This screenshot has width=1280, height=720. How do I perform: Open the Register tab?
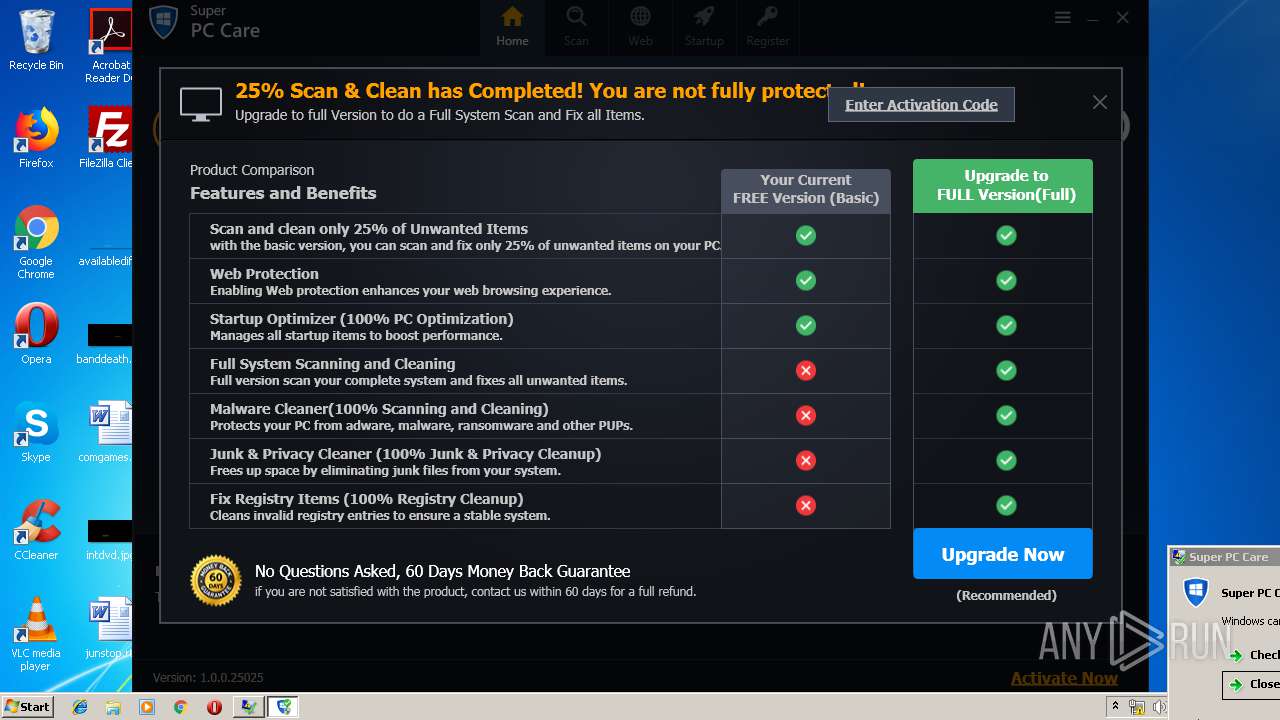[768, 27]
